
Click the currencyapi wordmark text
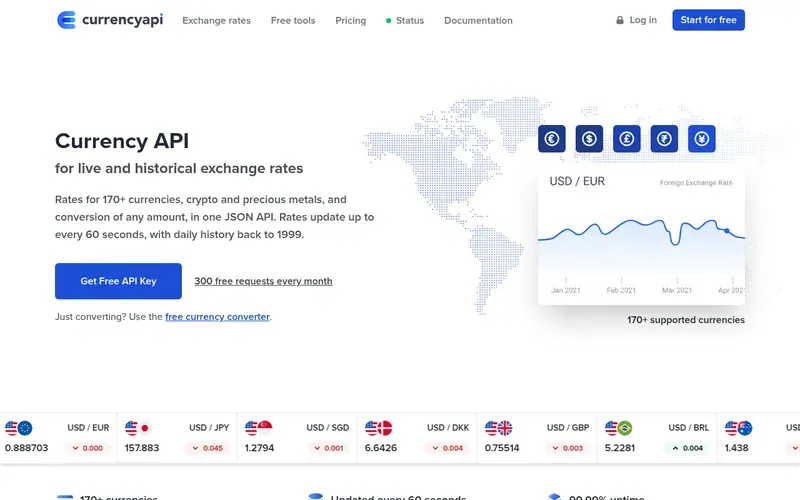[122, 20]
